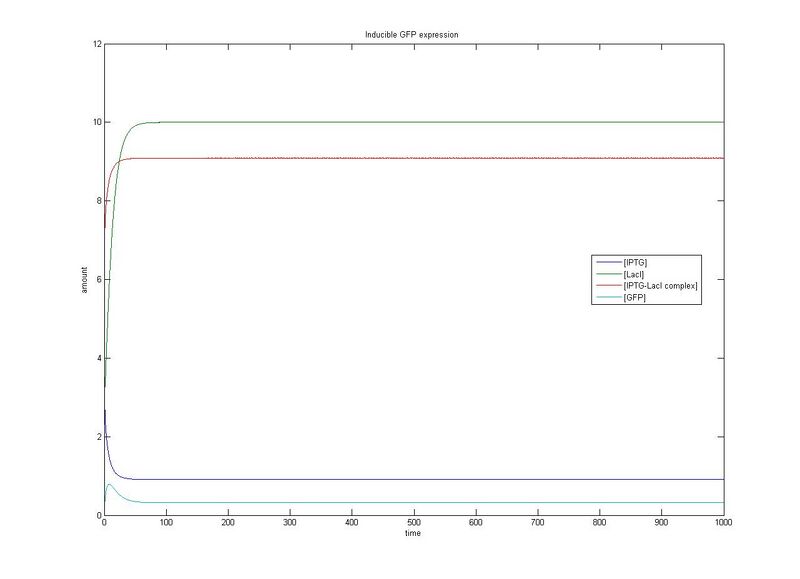Click the blue line sample in legend
The image size is (800, 579).
tap(606, 261)
